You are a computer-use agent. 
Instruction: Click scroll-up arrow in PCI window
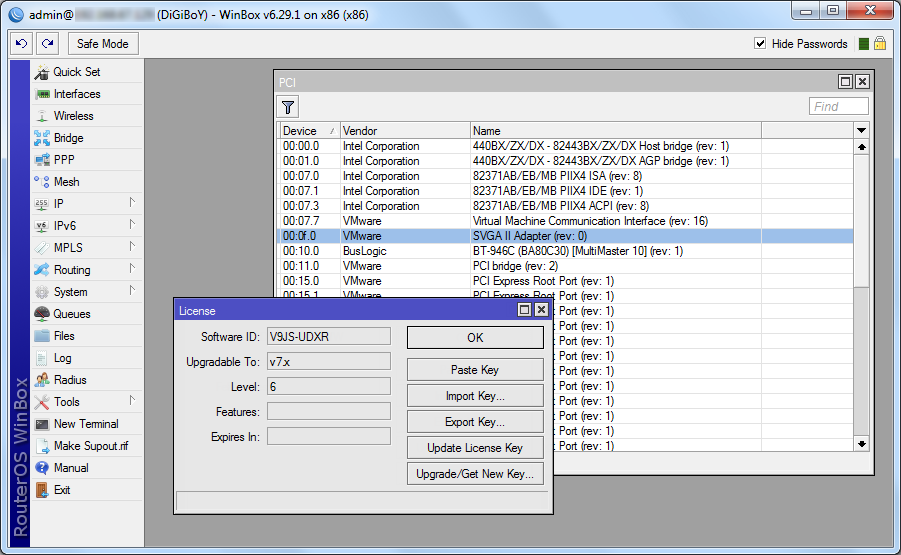click(x=861, y=147)
